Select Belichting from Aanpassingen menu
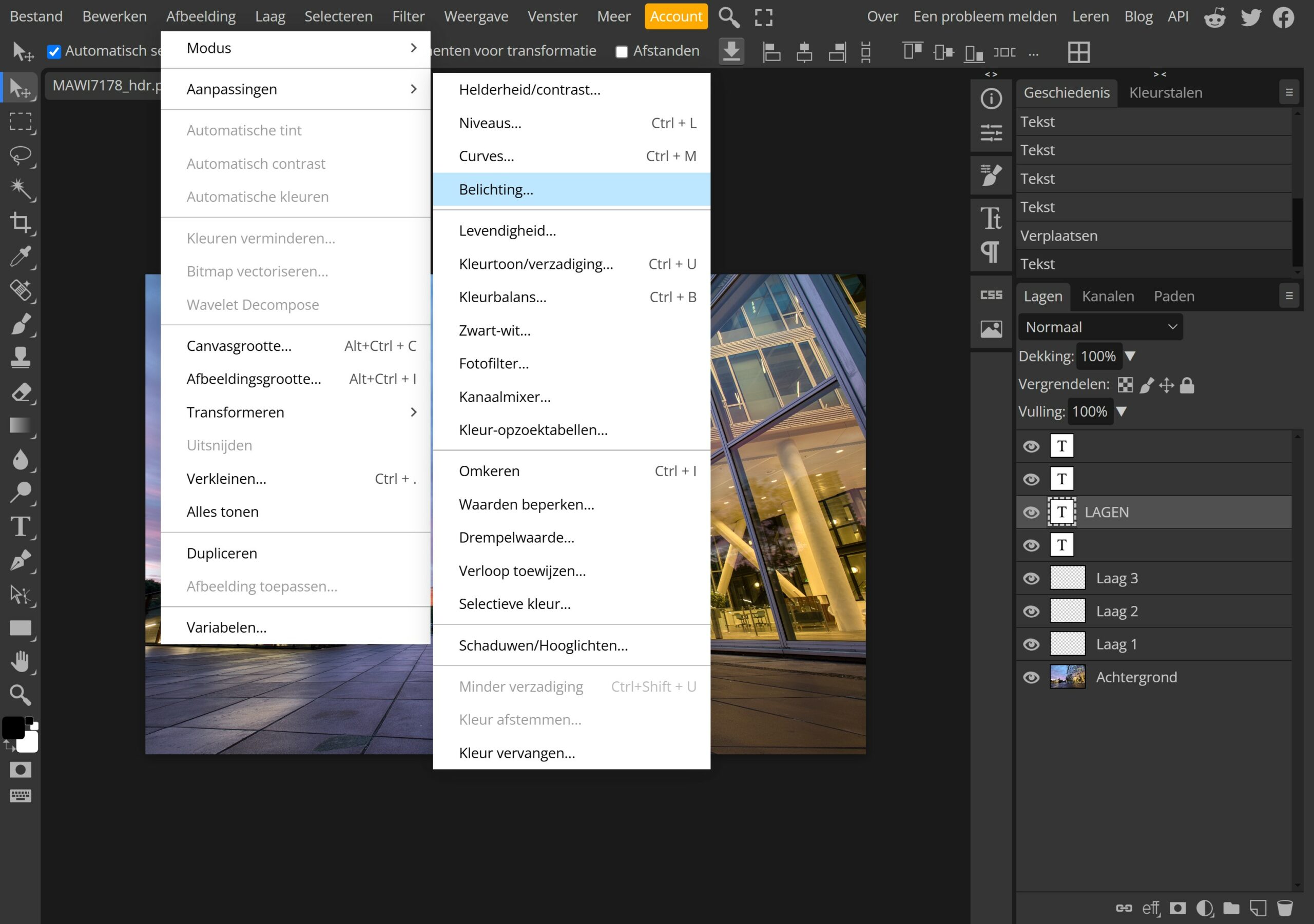Image resolution: width=1314 pixels, height=924 pixels. click(495, 189)
